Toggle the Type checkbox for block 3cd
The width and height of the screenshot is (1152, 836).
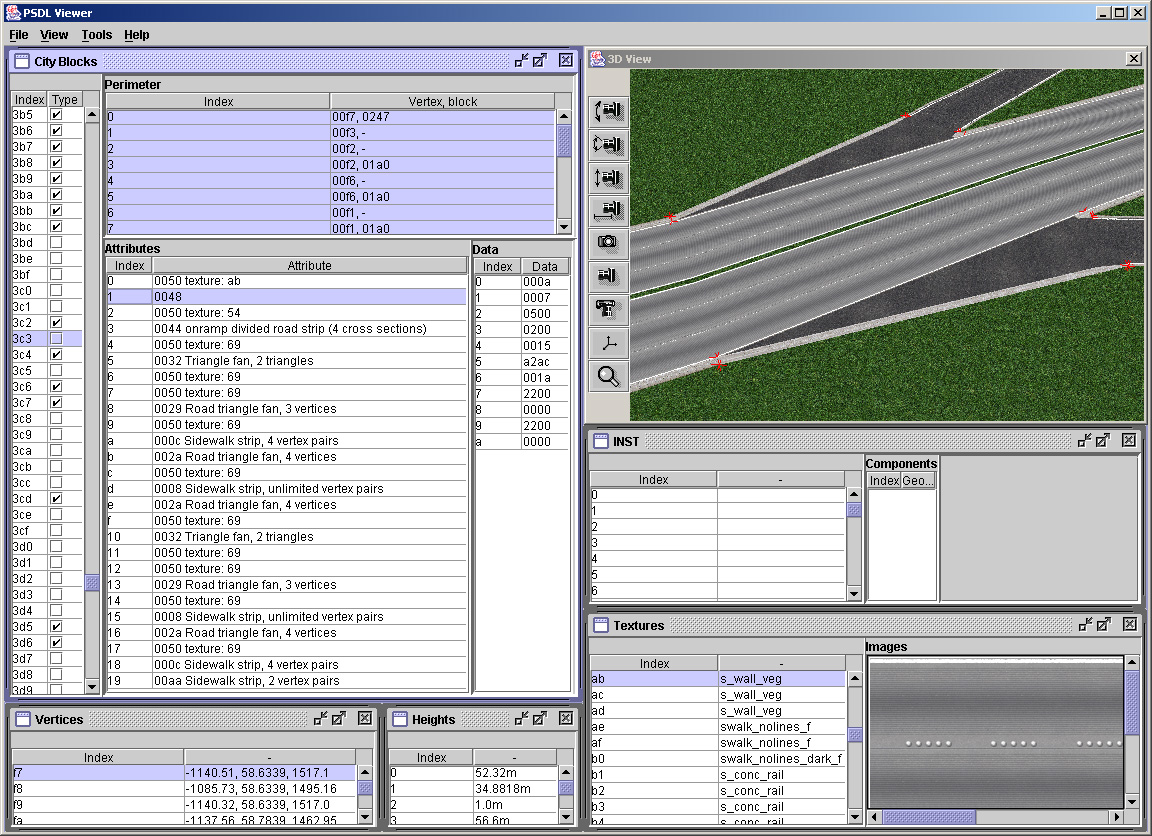57,499
